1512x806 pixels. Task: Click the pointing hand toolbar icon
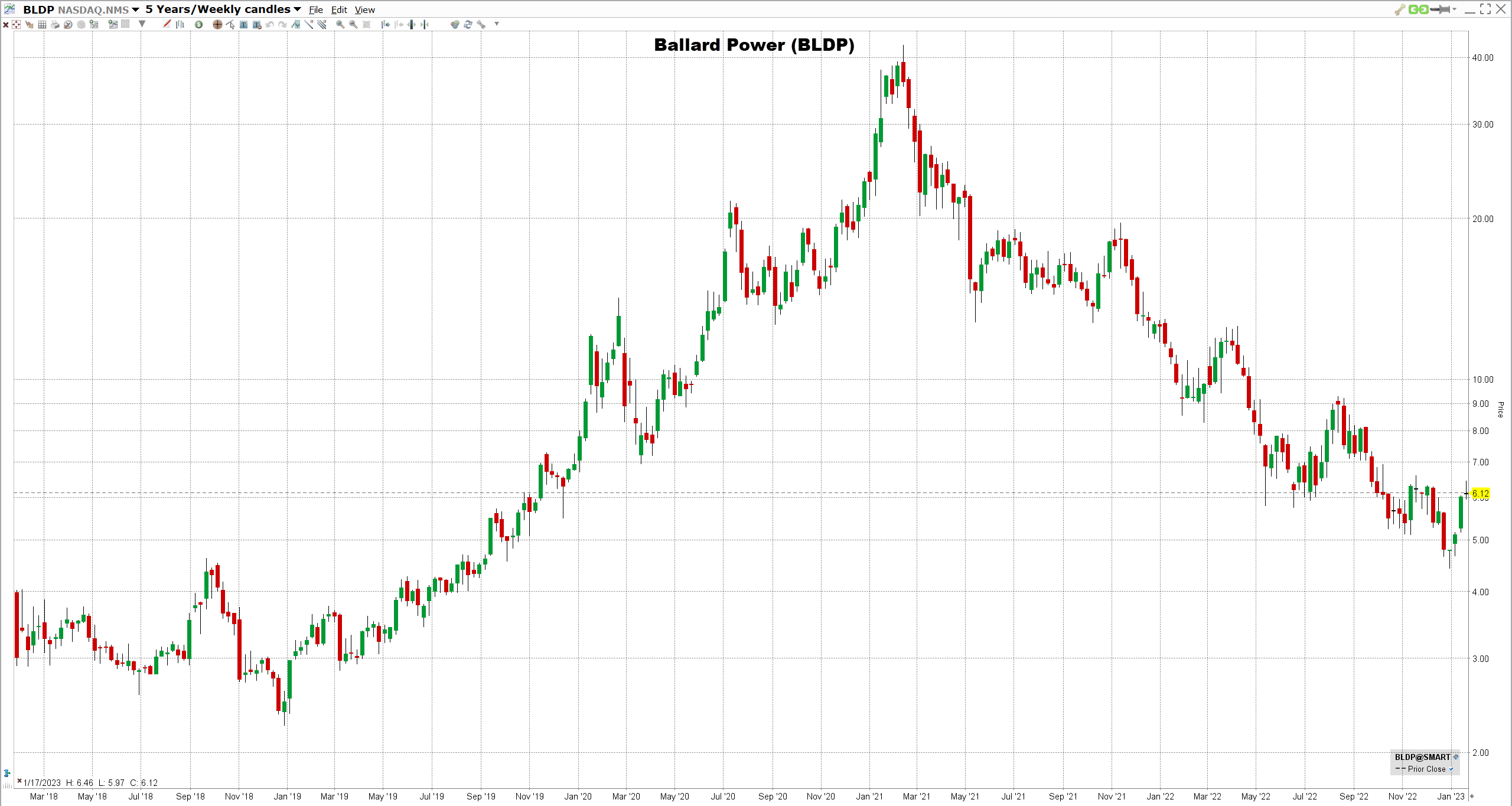click(29, 25)
